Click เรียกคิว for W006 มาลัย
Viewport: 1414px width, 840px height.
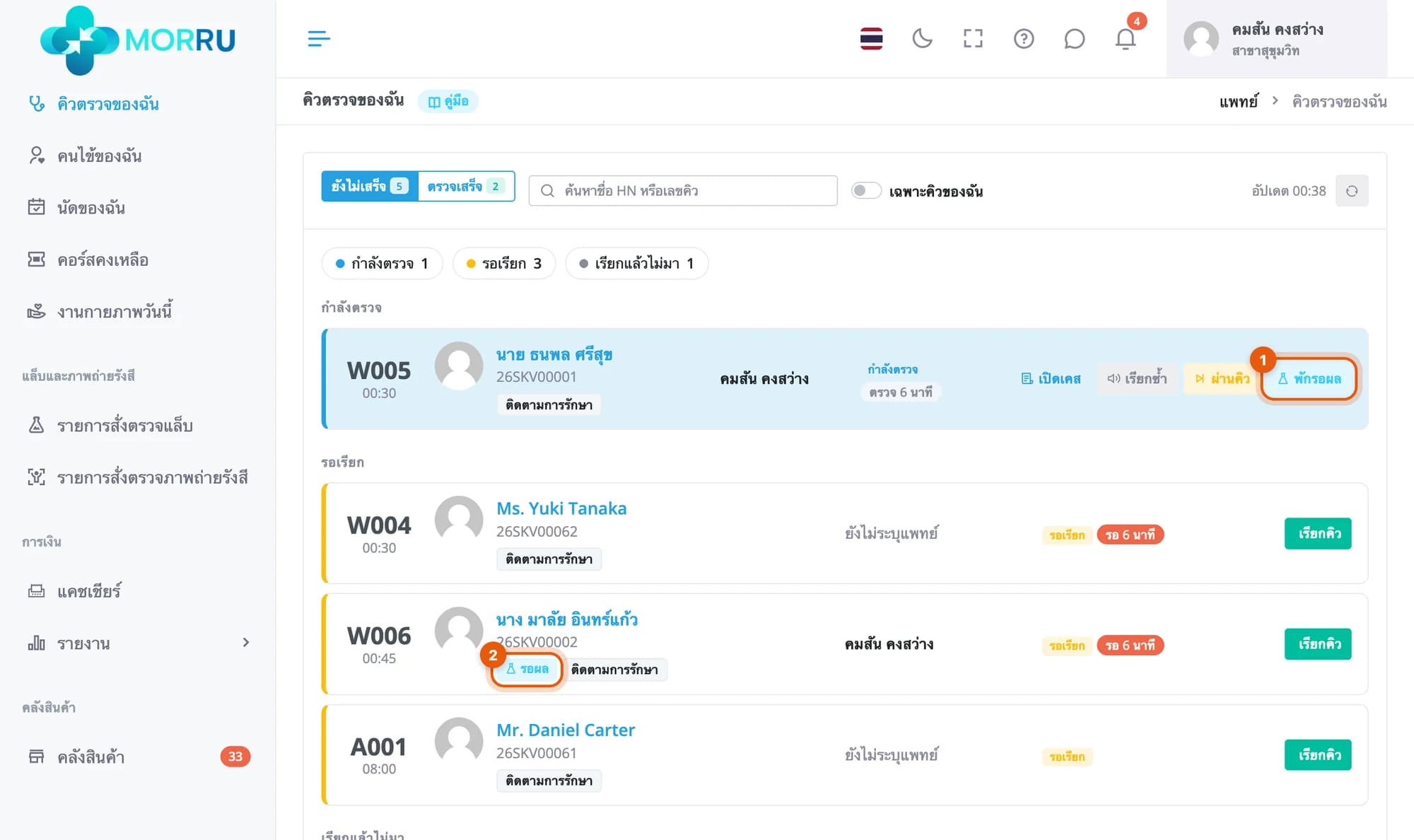click(1318, 644)
